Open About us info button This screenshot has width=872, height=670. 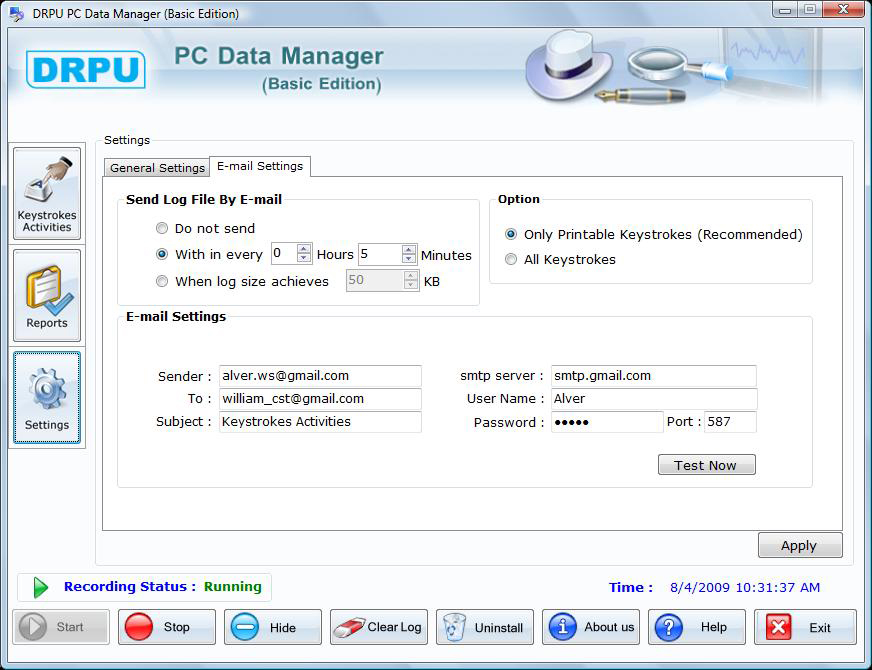(591, 627)
